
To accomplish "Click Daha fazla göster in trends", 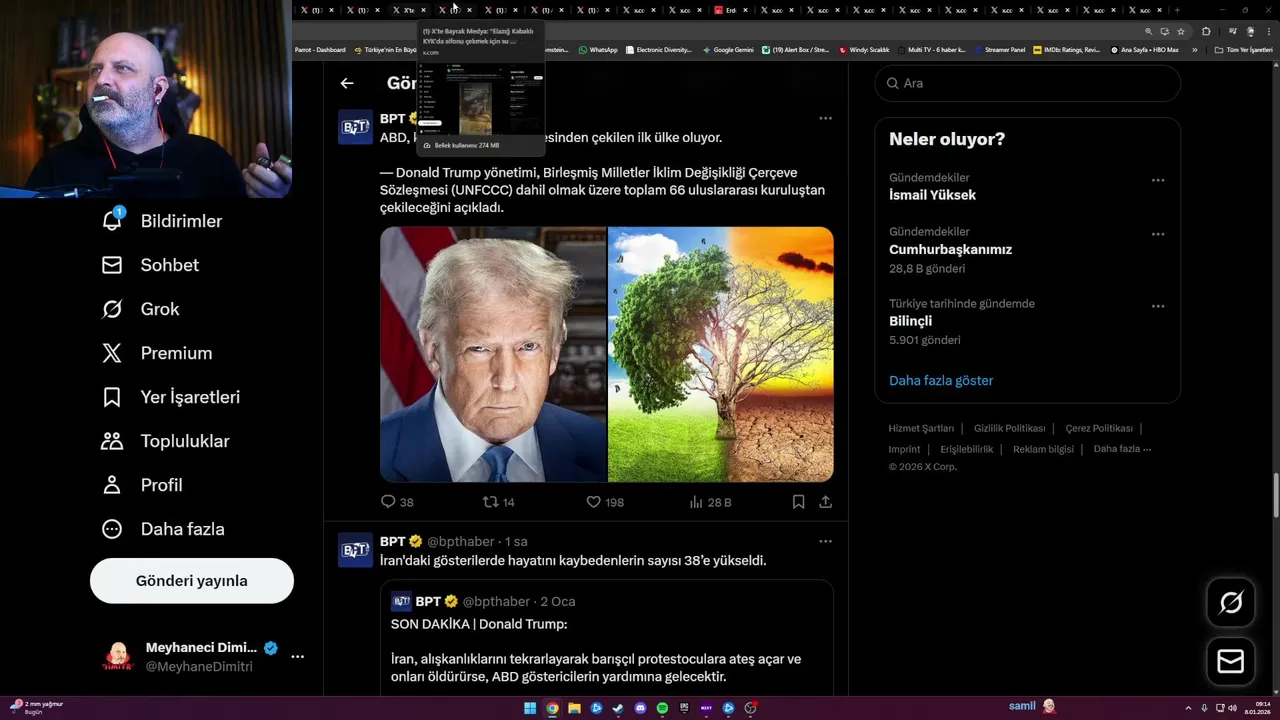I will [x=941, y=380].
